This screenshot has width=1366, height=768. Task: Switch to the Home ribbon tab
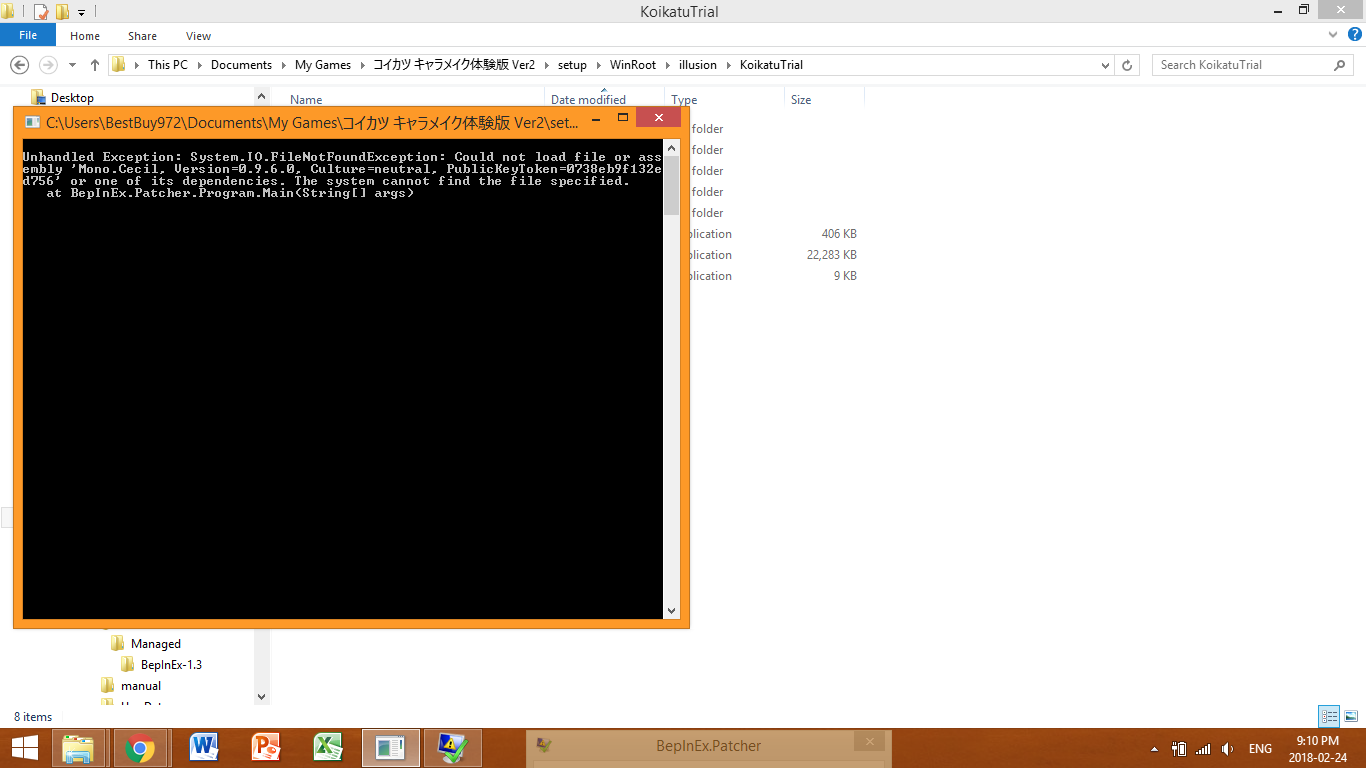tap(85, 36)
